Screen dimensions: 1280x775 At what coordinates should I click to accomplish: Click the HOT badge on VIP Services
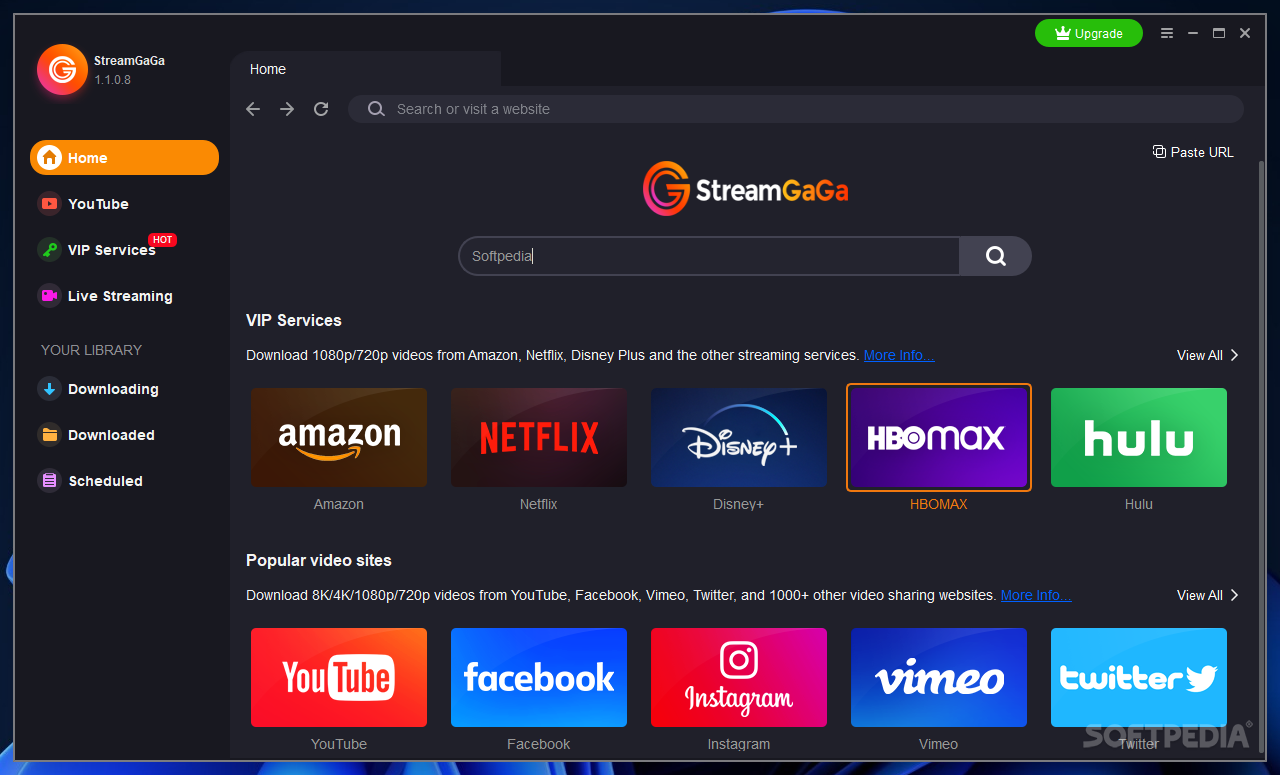point(162,240)
